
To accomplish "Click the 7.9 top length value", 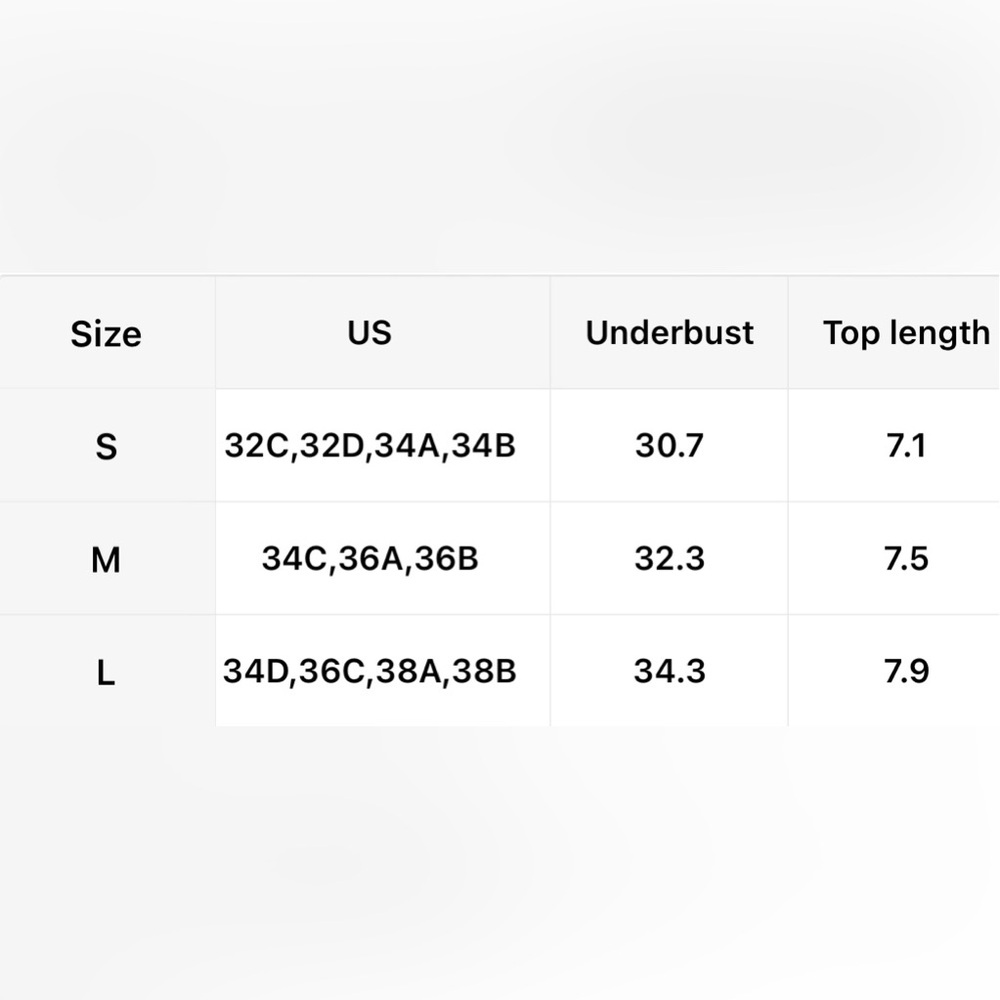I will pyautogui.click(x=906, y=671).
